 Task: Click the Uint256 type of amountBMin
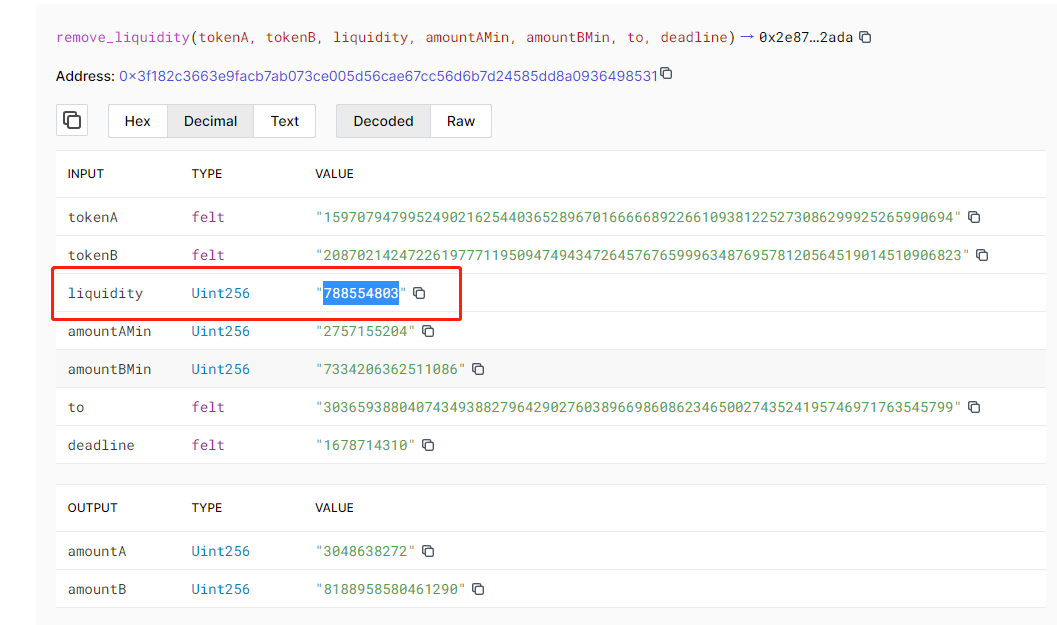220,369
